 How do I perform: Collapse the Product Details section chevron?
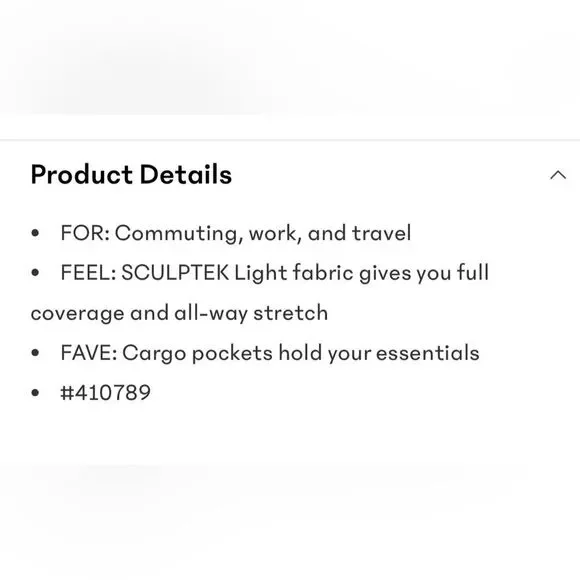tap(558, 175)
